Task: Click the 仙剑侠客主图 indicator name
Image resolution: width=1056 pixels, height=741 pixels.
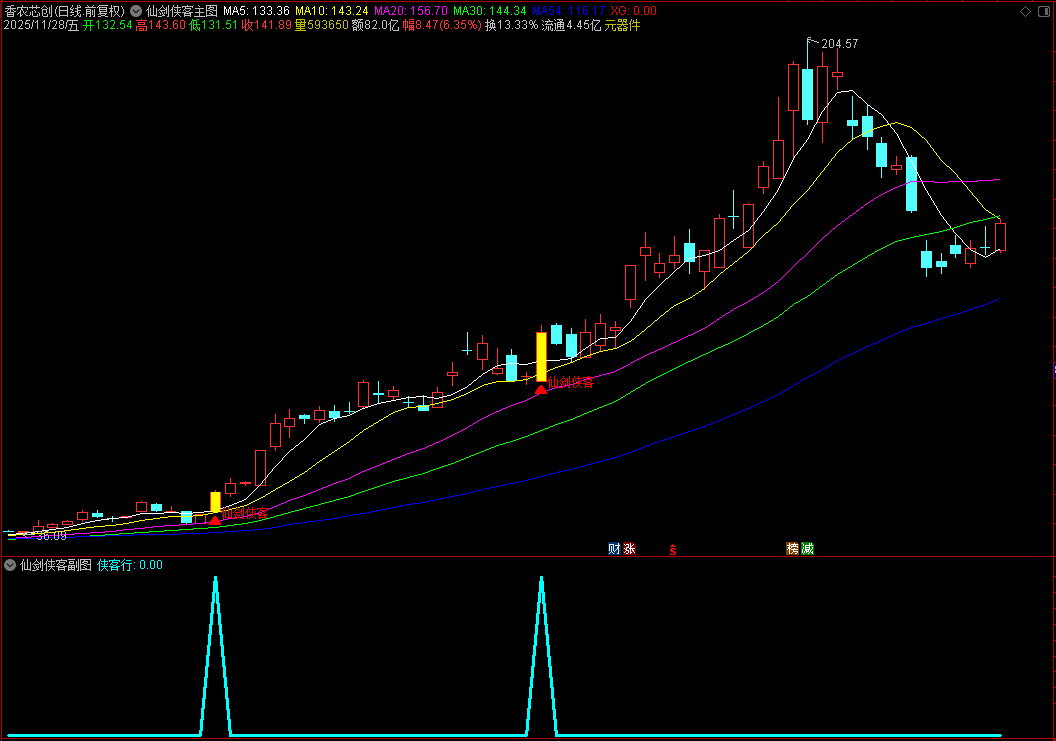Action: tap(182, 11)
